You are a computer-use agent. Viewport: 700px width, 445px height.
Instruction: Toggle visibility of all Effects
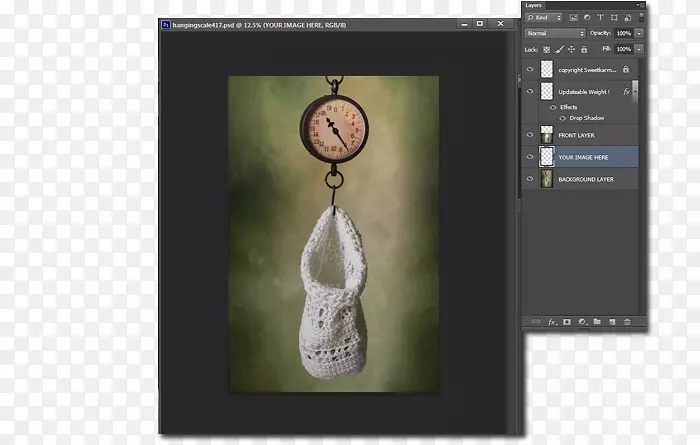pos(553,107)
